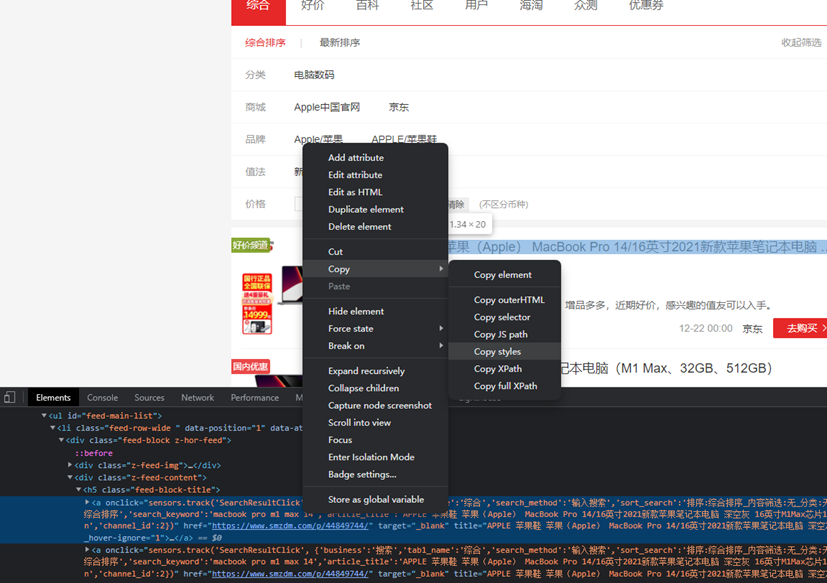Open the M1 Max、32GB、512GB product title
The image size is (827, 583).
point(666,368)
